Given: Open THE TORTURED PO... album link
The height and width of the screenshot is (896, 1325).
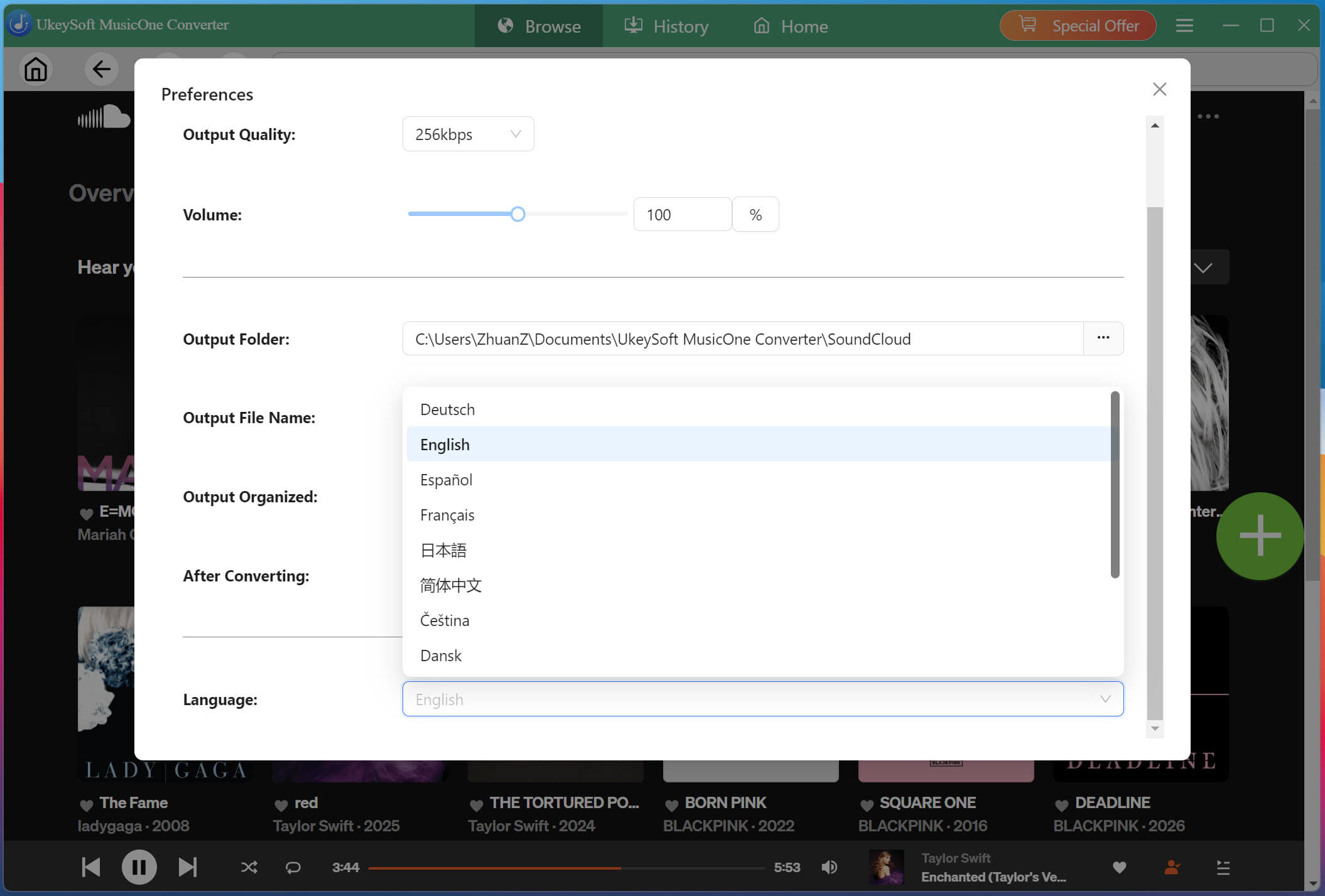Looking at the screenshot, I should [564, 802].
